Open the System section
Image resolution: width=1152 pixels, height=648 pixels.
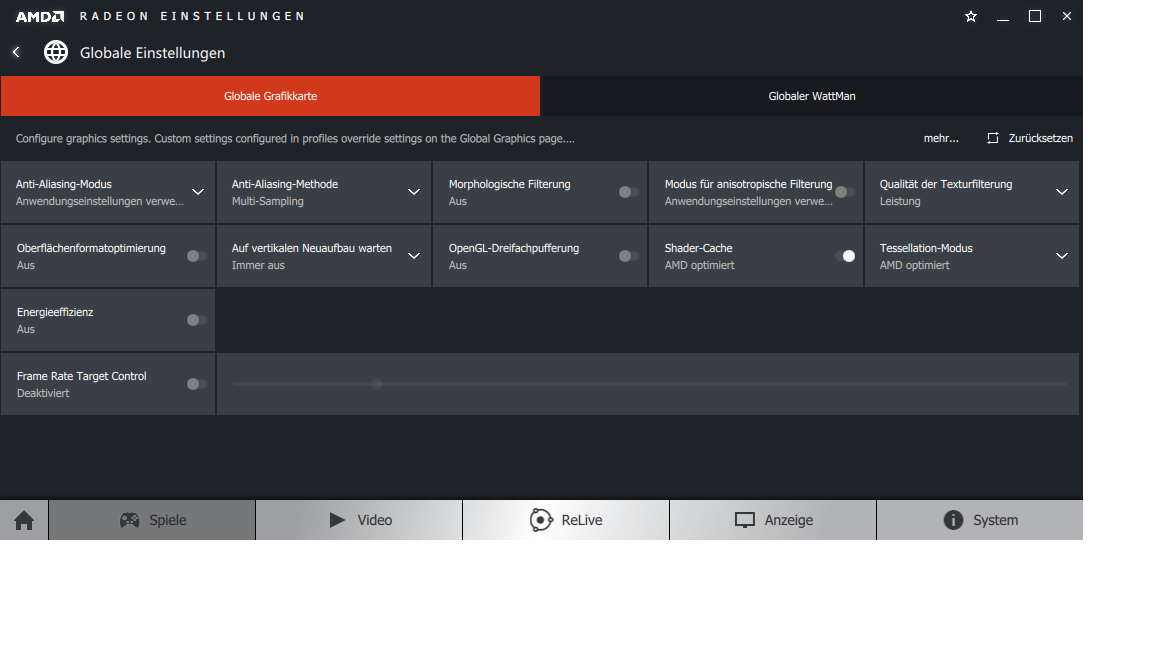[x=980, y=520]
